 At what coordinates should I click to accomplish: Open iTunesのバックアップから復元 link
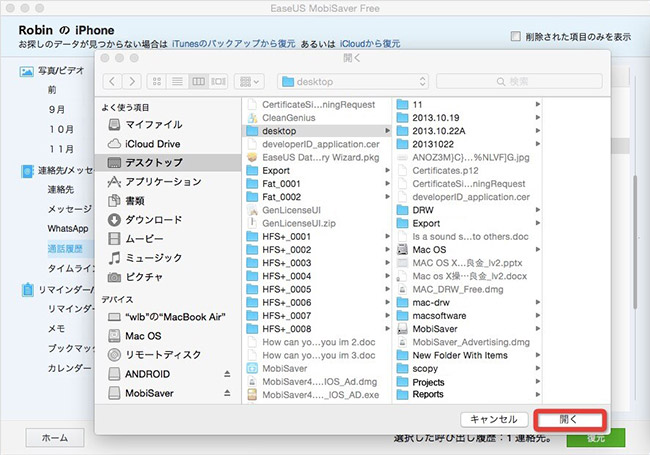coord(233,44)
